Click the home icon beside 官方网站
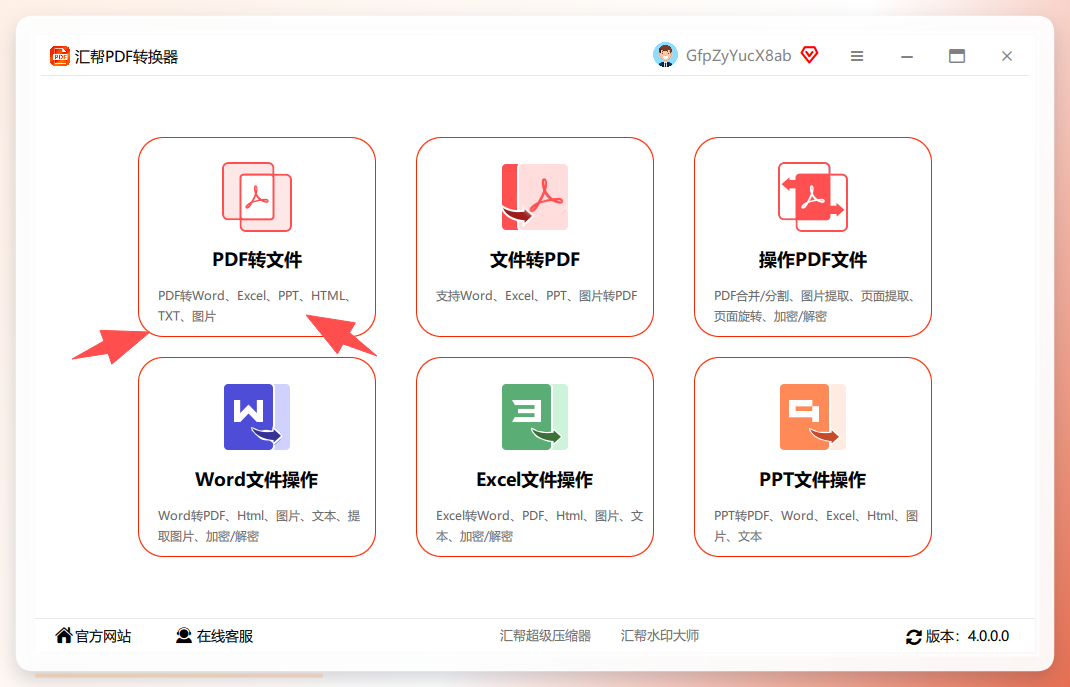 [63, 635]
